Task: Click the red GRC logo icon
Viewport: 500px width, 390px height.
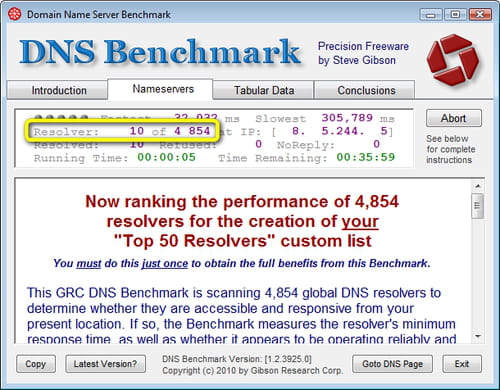Action: coord(452,59)
